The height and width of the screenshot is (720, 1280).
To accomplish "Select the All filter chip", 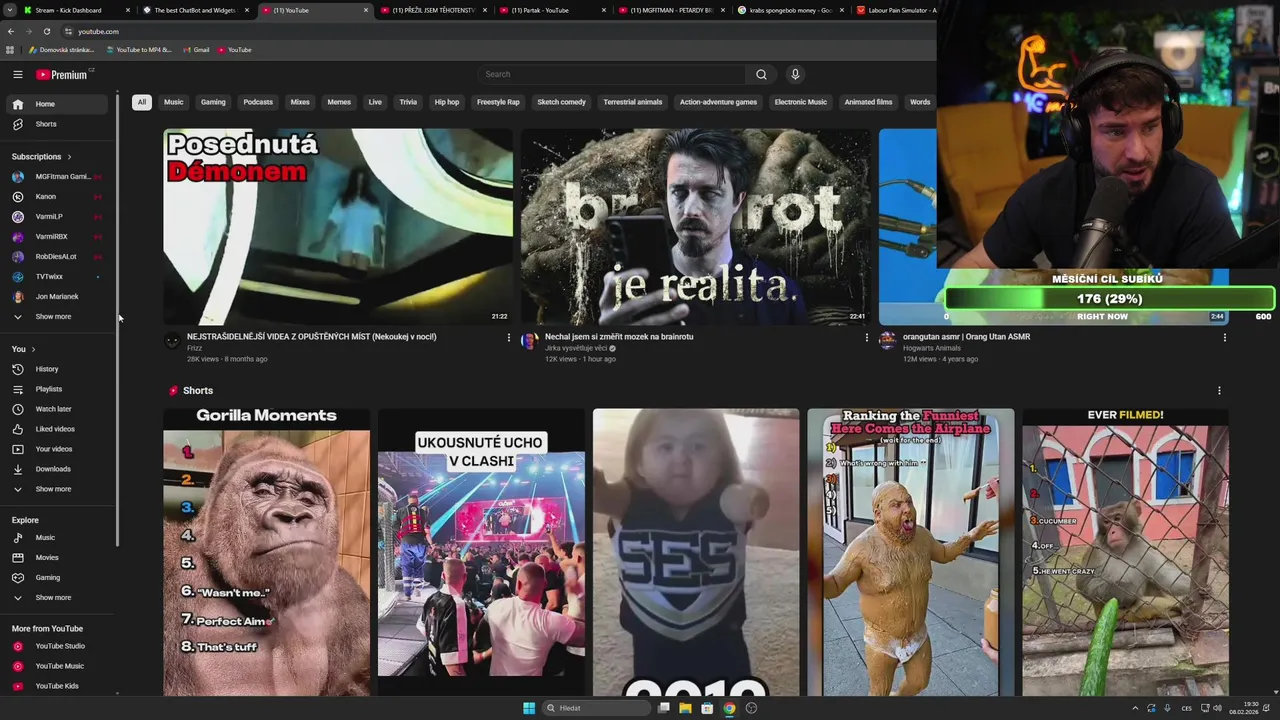I will [141, 102].
